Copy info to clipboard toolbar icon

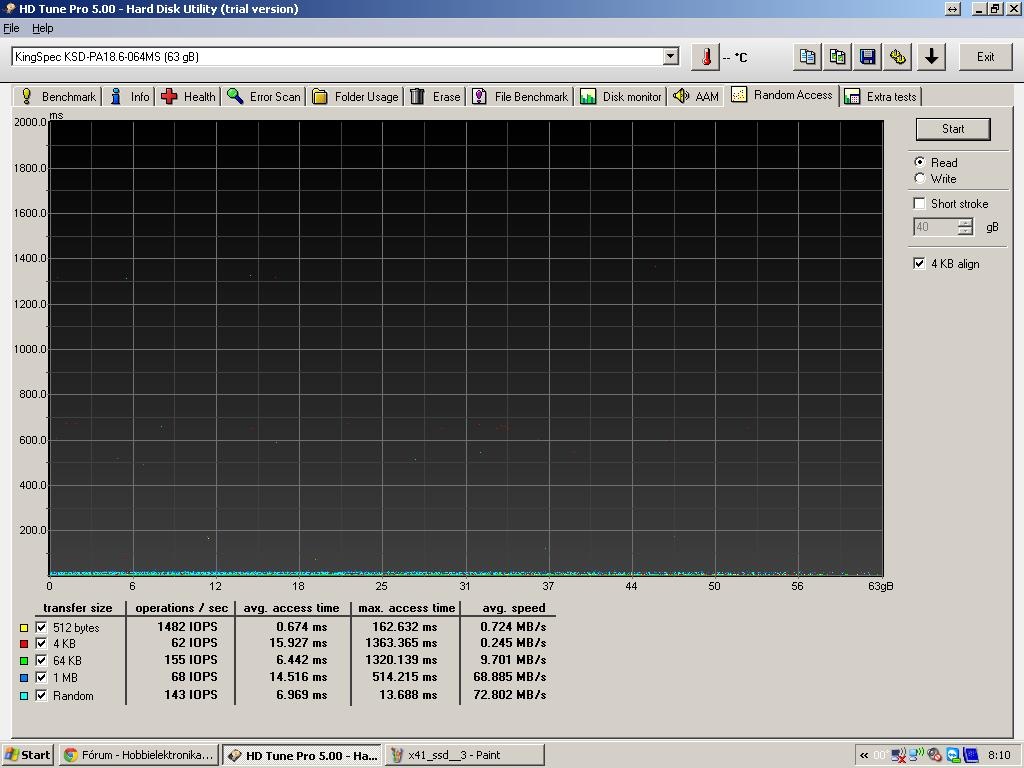pos(807,57)
